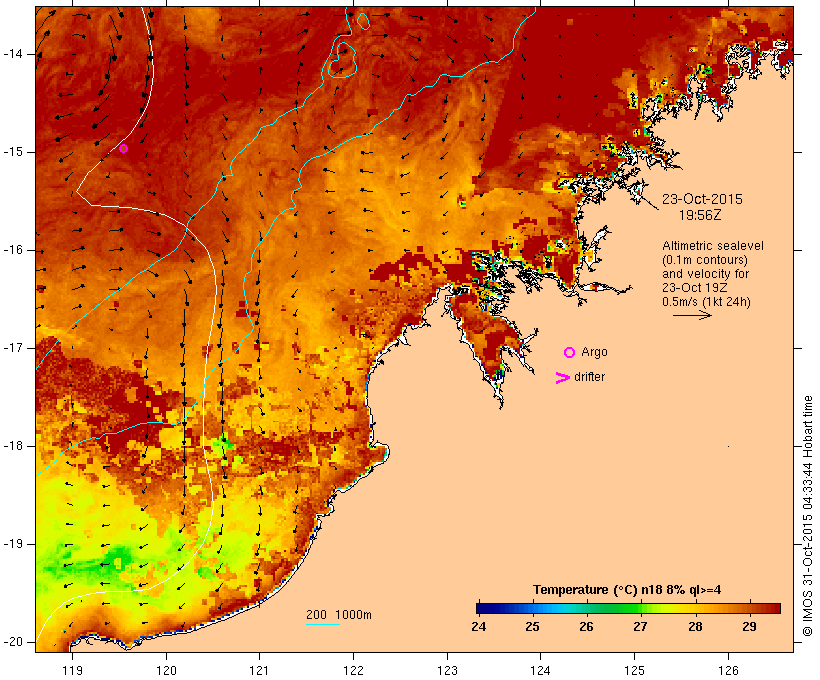
Task: Click the Temperature (°C) n18 8% ql>=4 title
Action: pyautogui.click(x=627, y=590)
